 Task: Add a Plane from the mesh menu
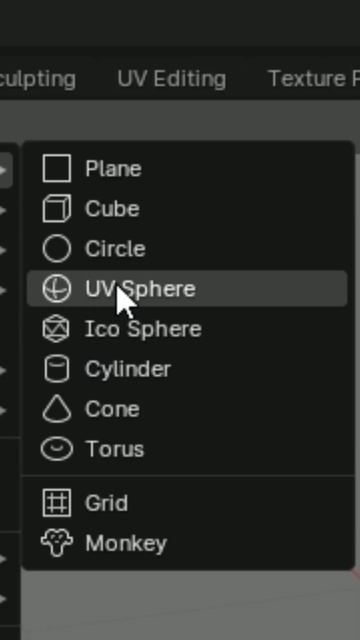187,169
